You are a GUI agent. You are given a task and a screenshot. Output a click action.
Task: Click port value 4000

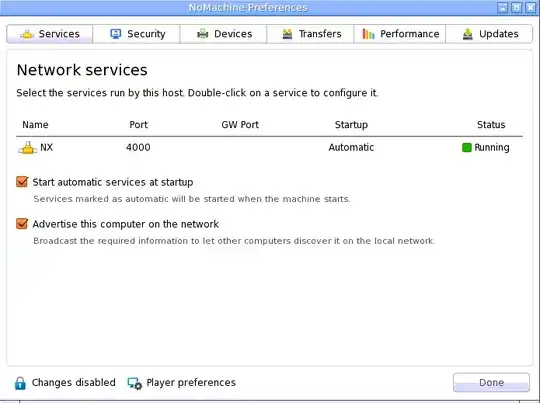tap(138, 147)
